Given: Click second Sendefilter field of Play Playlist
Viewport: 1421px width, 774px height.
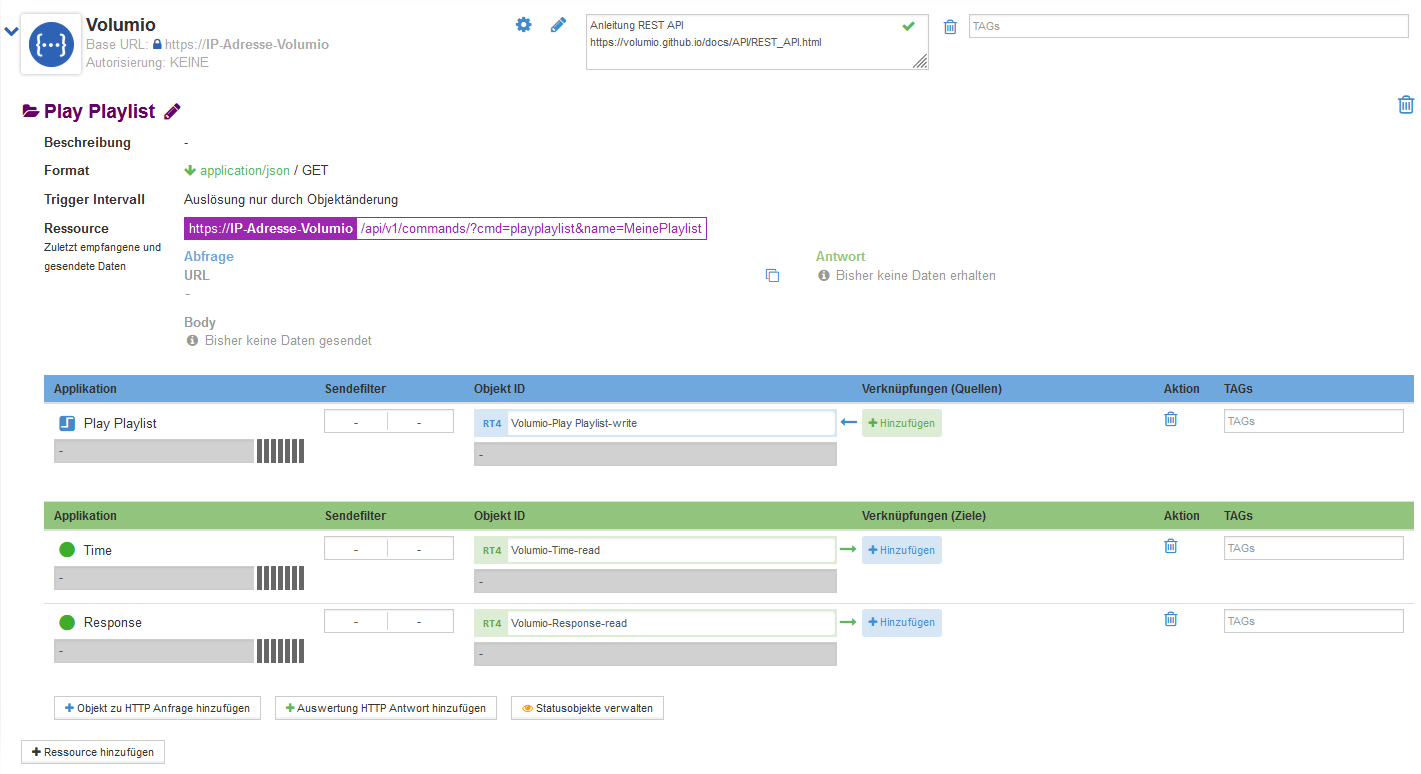Looking at the screenshot, I should pyautogui.click(x=420, y=423).
